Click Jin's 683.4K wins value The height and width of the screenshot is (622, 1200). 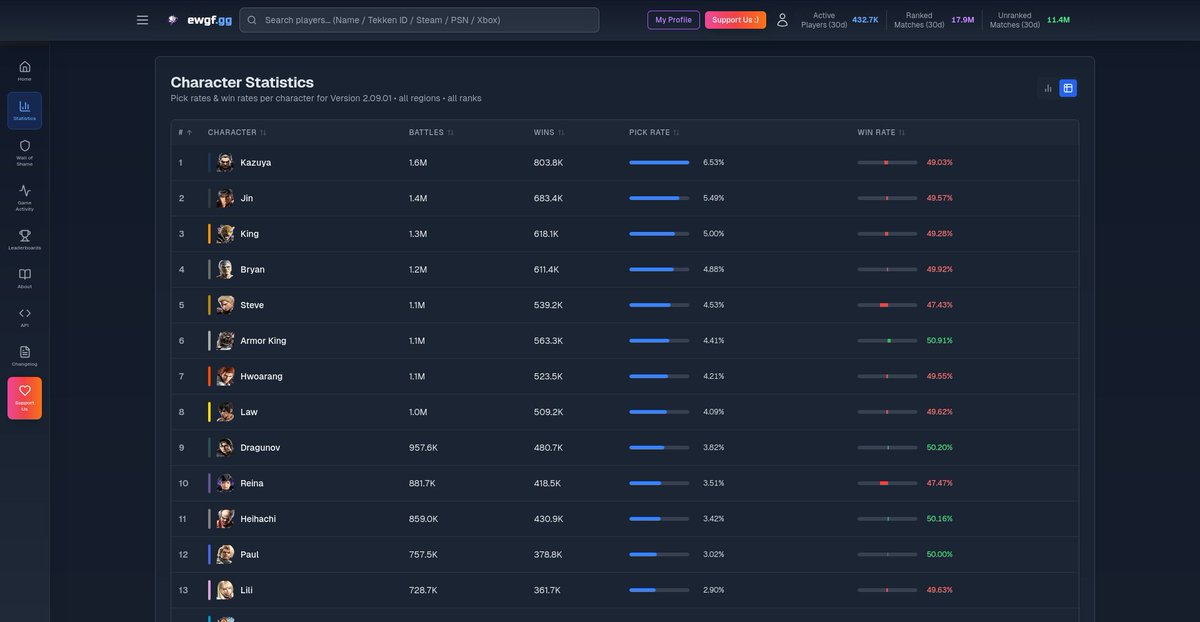pyautogui.click(x=548, y=198)
